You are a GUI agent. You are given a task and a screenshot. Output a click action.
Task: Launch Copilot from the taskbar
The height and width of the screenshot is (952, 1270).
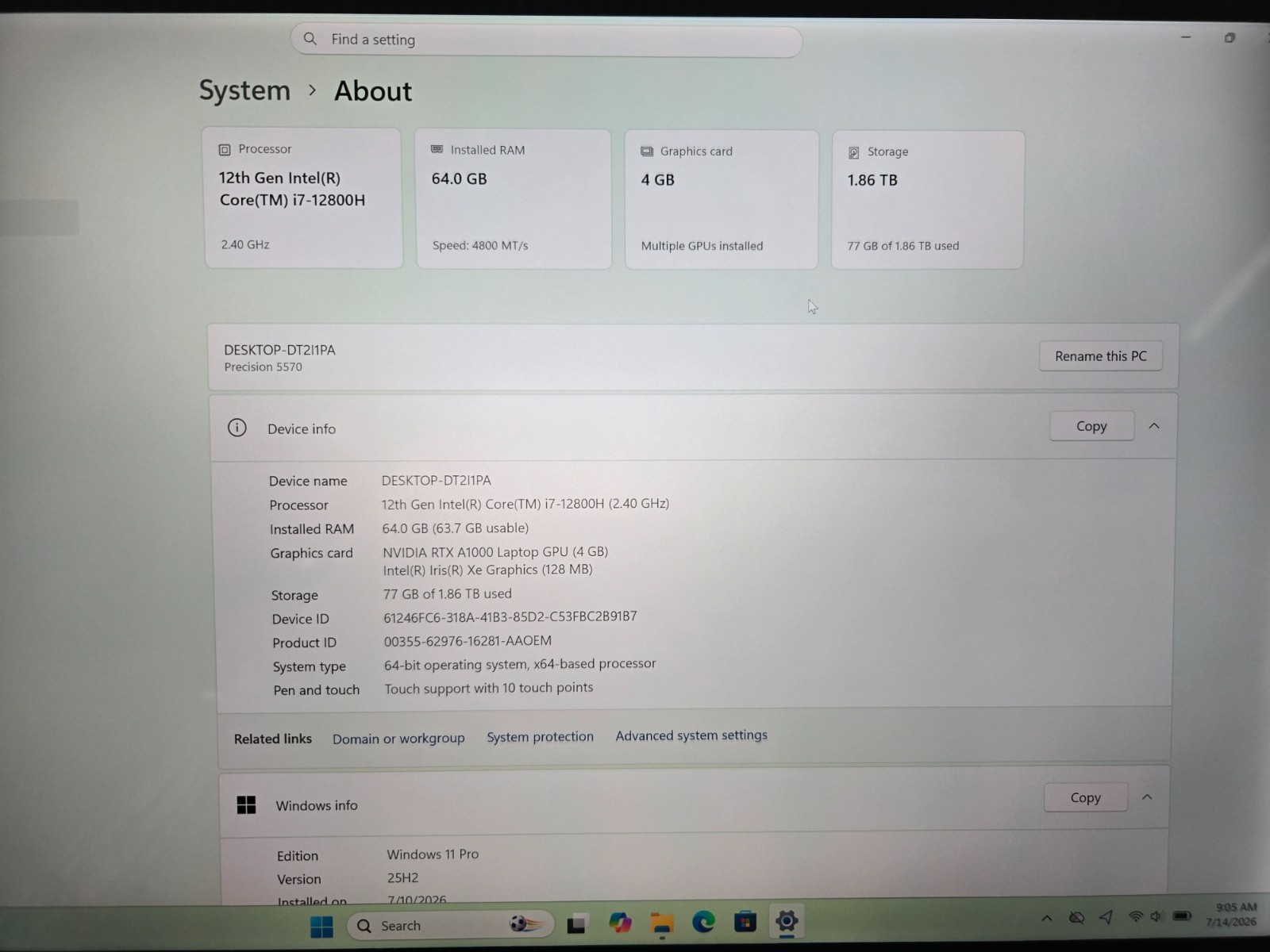click(620, 923)
